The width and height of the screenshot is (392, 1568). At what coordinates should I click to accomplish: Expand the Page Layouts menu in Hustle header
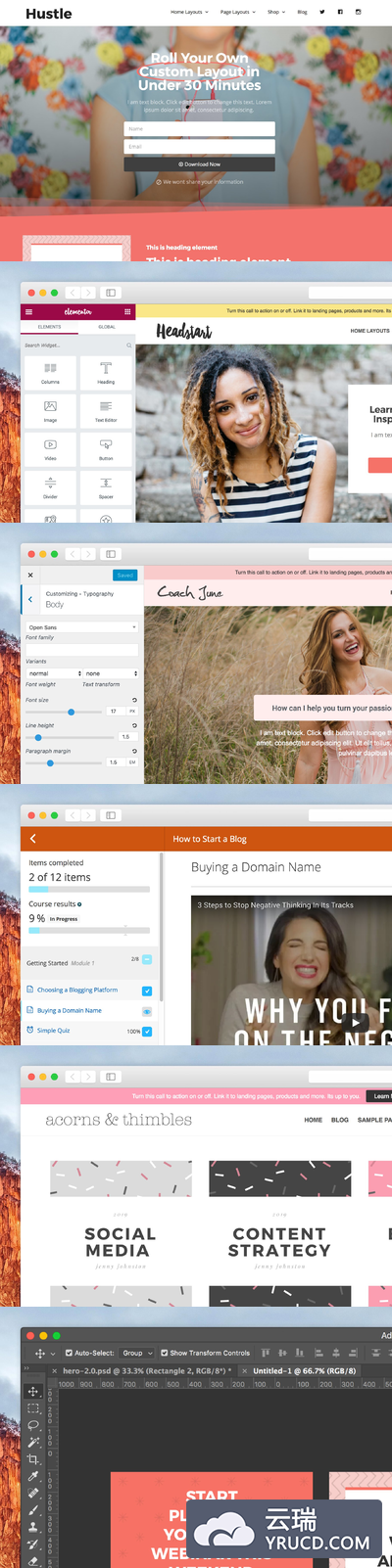[237, 13]
